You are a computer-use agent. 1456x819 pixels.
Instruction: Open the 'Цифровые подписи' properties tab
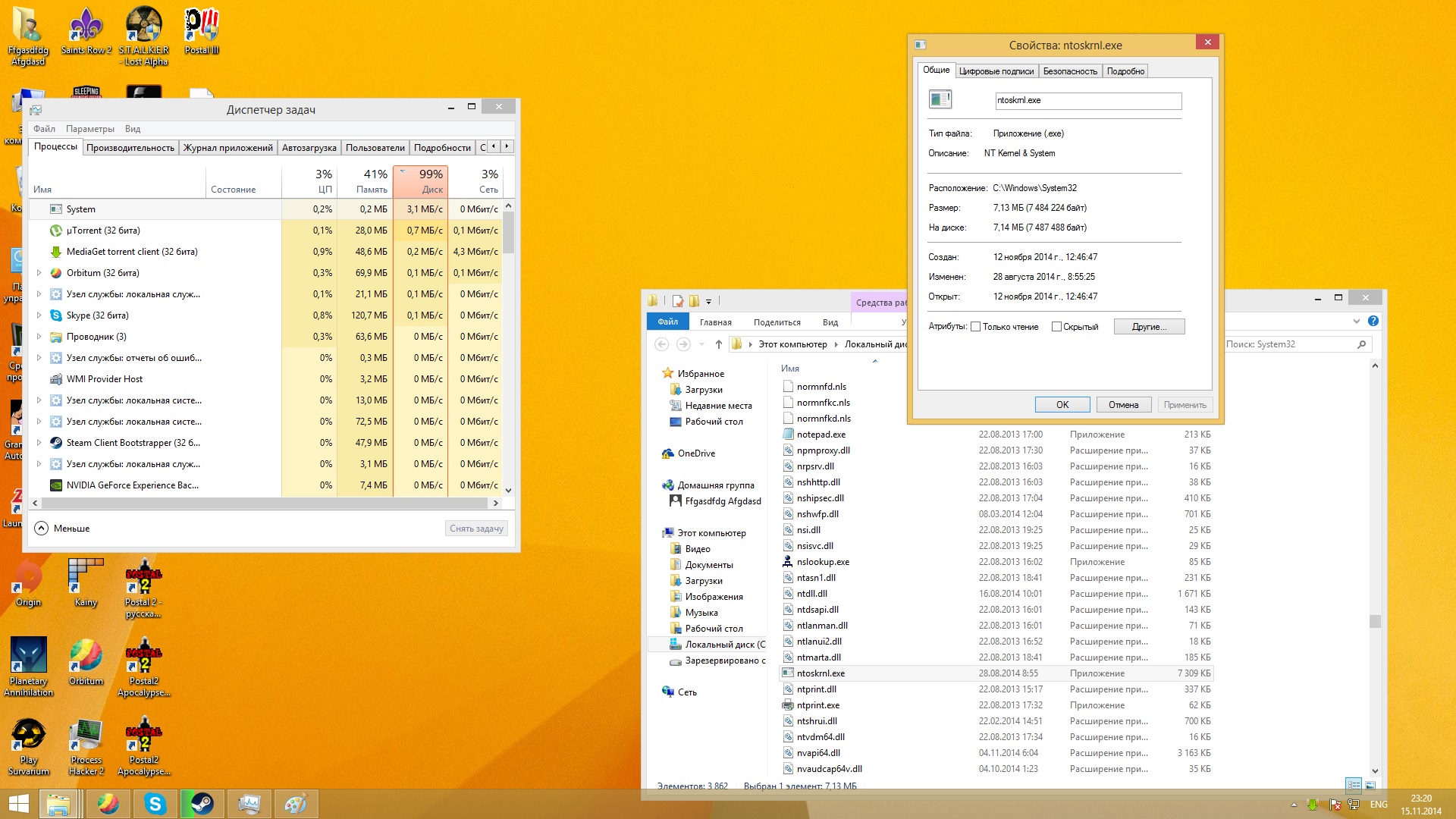coord(996,71)
